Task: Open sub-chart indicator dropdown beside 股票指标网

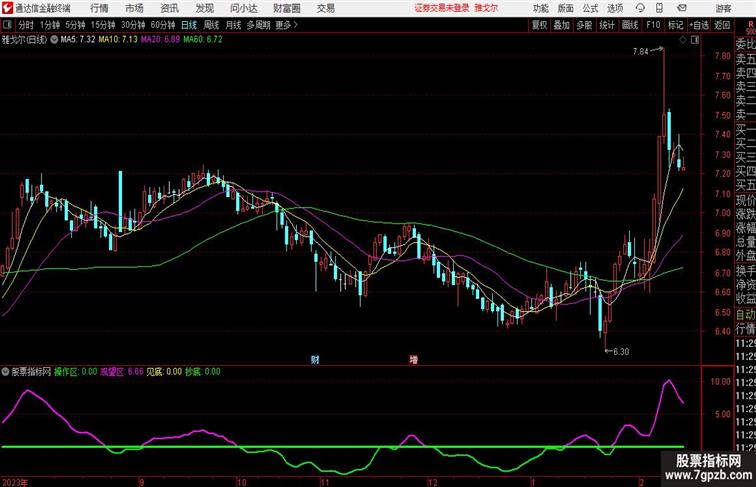Action: click(5, 372)
